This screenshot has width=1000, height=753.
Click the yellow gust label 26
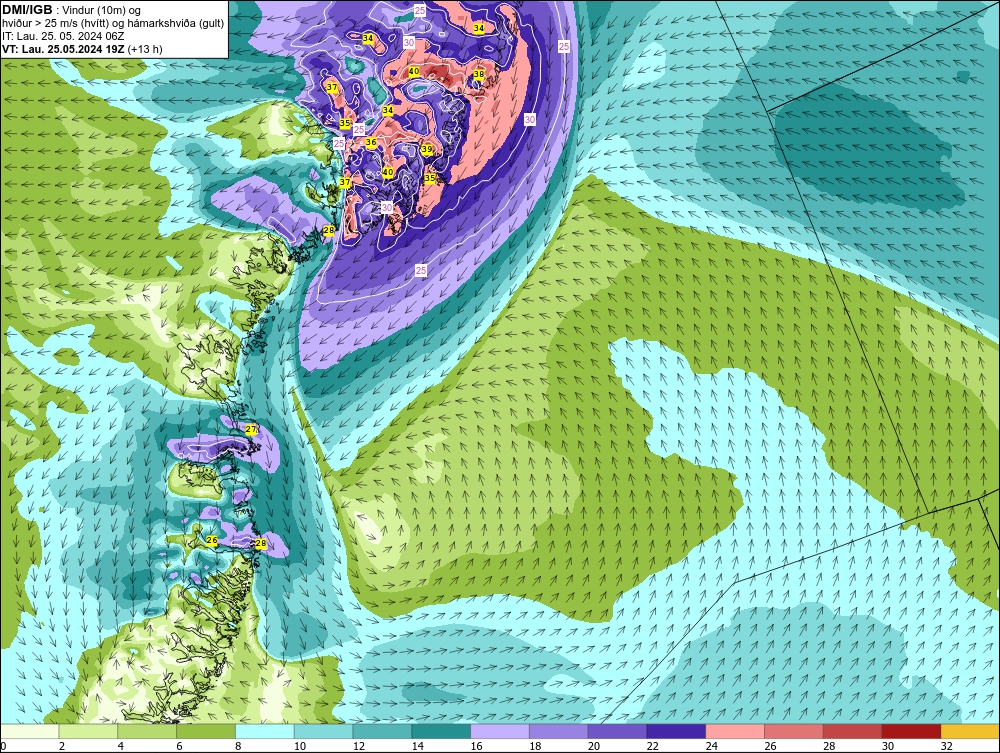point(212,541)
